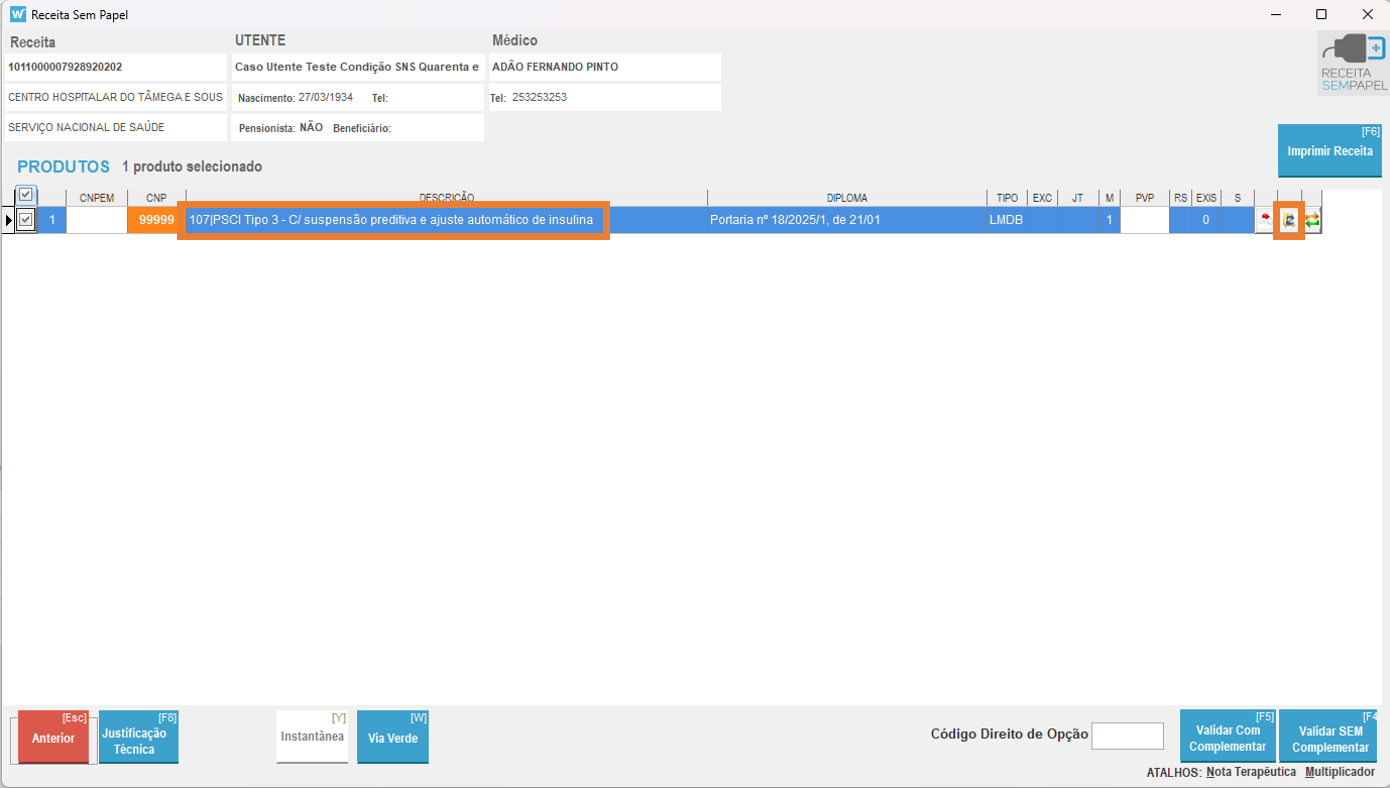Click the red pill icon in product row
The height and width of the screenshot is (788, 1390).
1266,220
